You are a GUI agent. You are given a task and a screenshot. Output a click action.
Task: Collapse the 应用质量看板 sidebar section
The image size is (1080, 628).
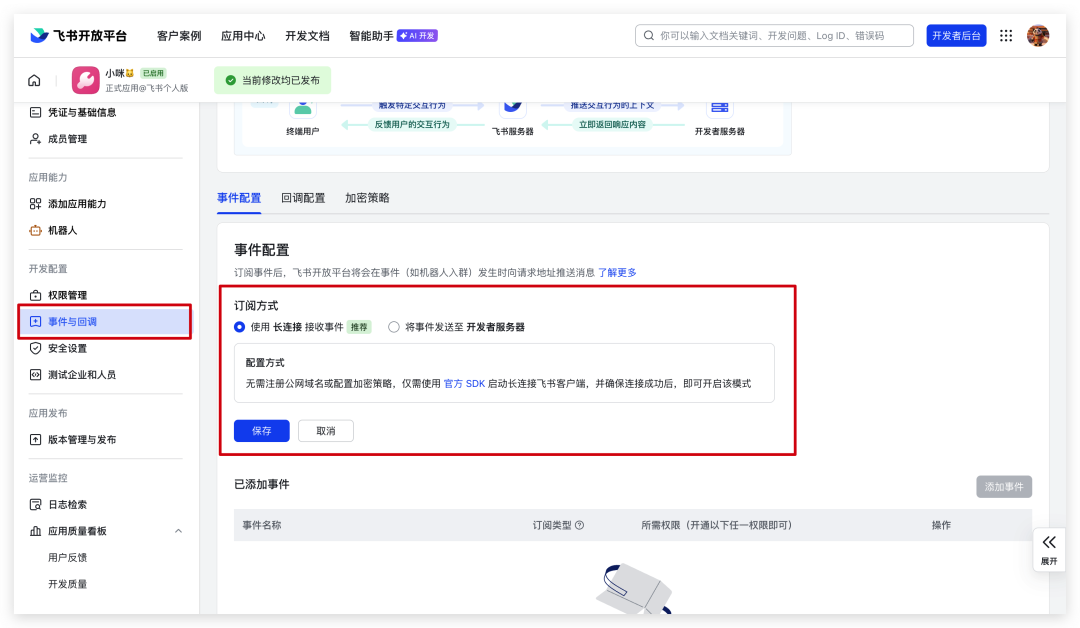point(178,531)
